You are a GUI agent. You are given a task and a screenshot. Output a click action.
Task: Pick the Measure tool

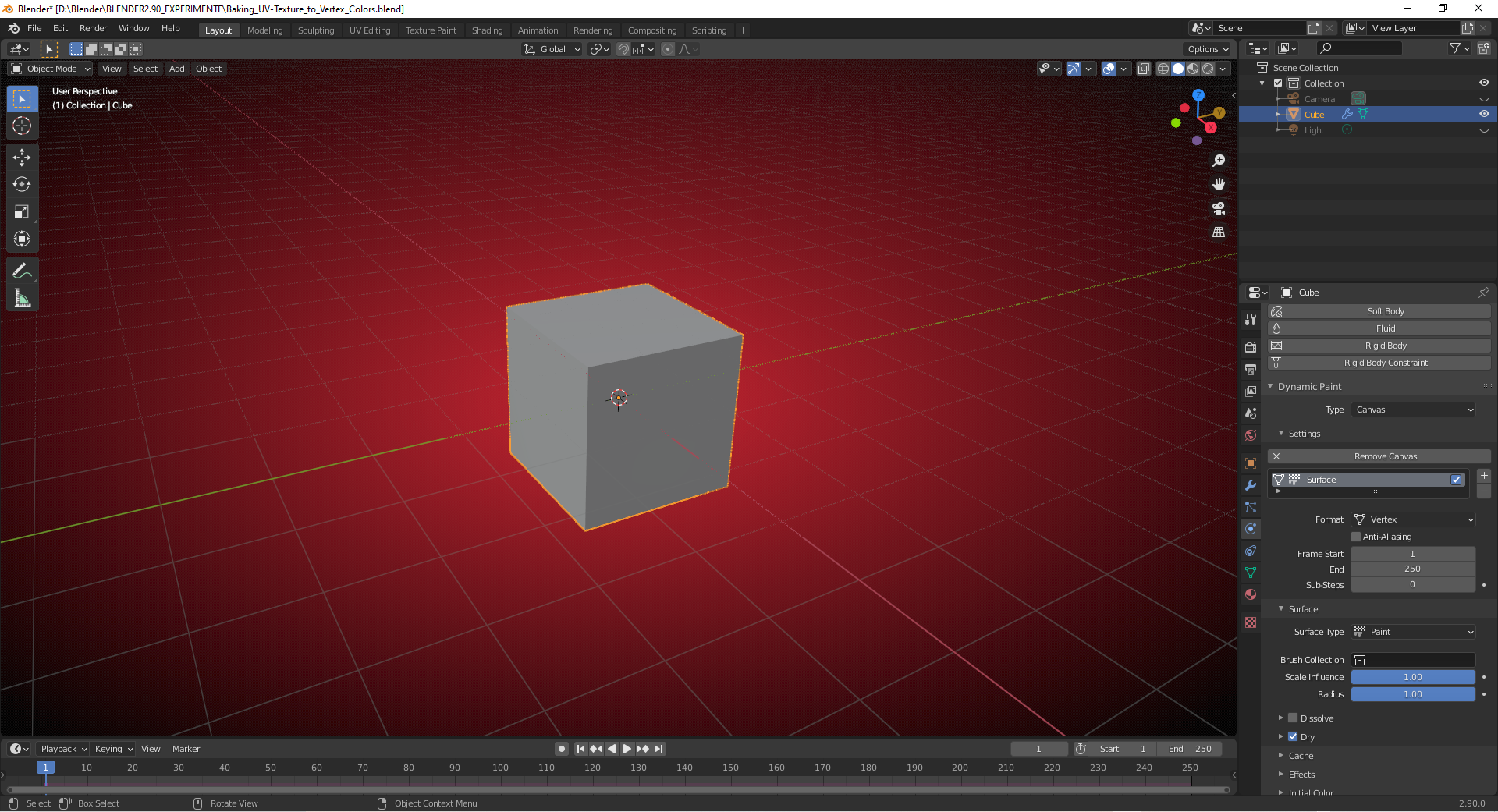22,298
